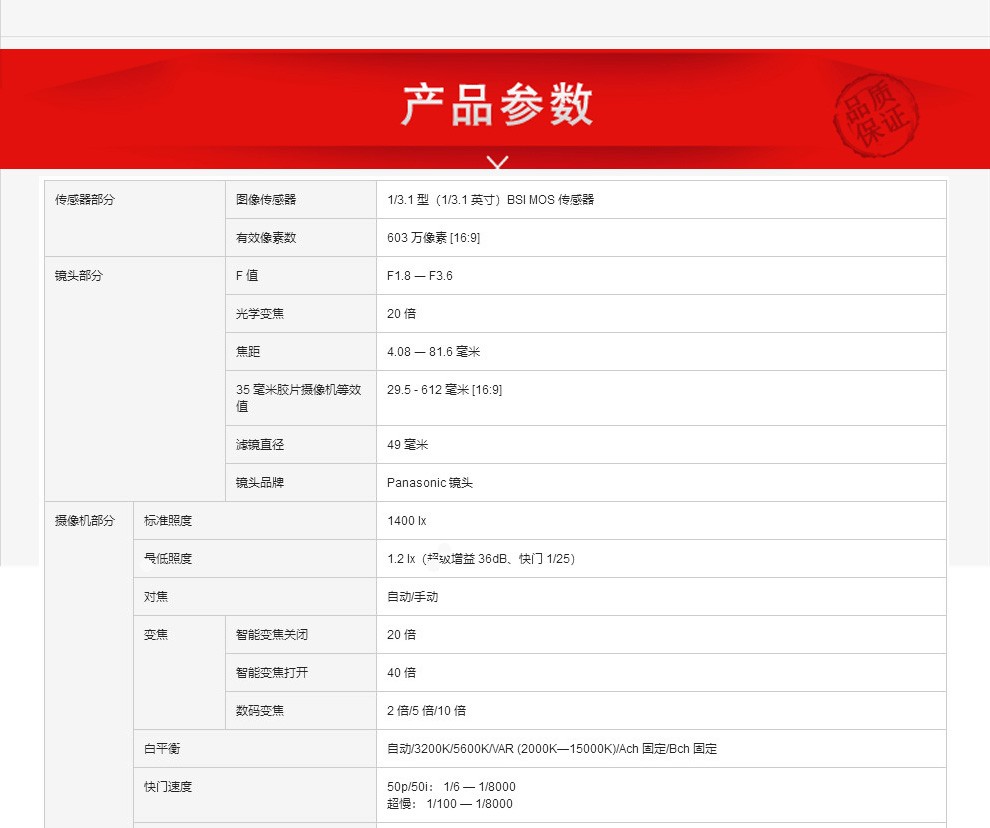Screen dimensions: 990x828
Task: Select the BSI MOS 传感器 value cell
Action: 661,200
